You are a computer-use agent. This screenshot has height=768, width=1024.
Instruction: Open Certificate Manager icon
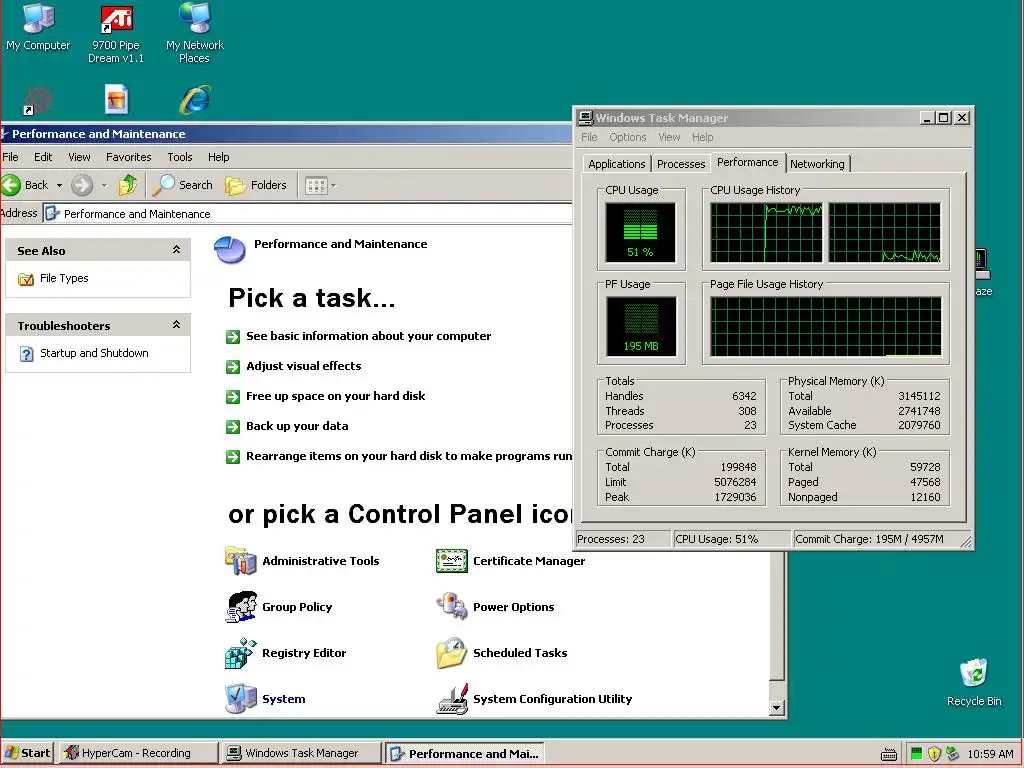pyautogui.click(x=511, y=561)
